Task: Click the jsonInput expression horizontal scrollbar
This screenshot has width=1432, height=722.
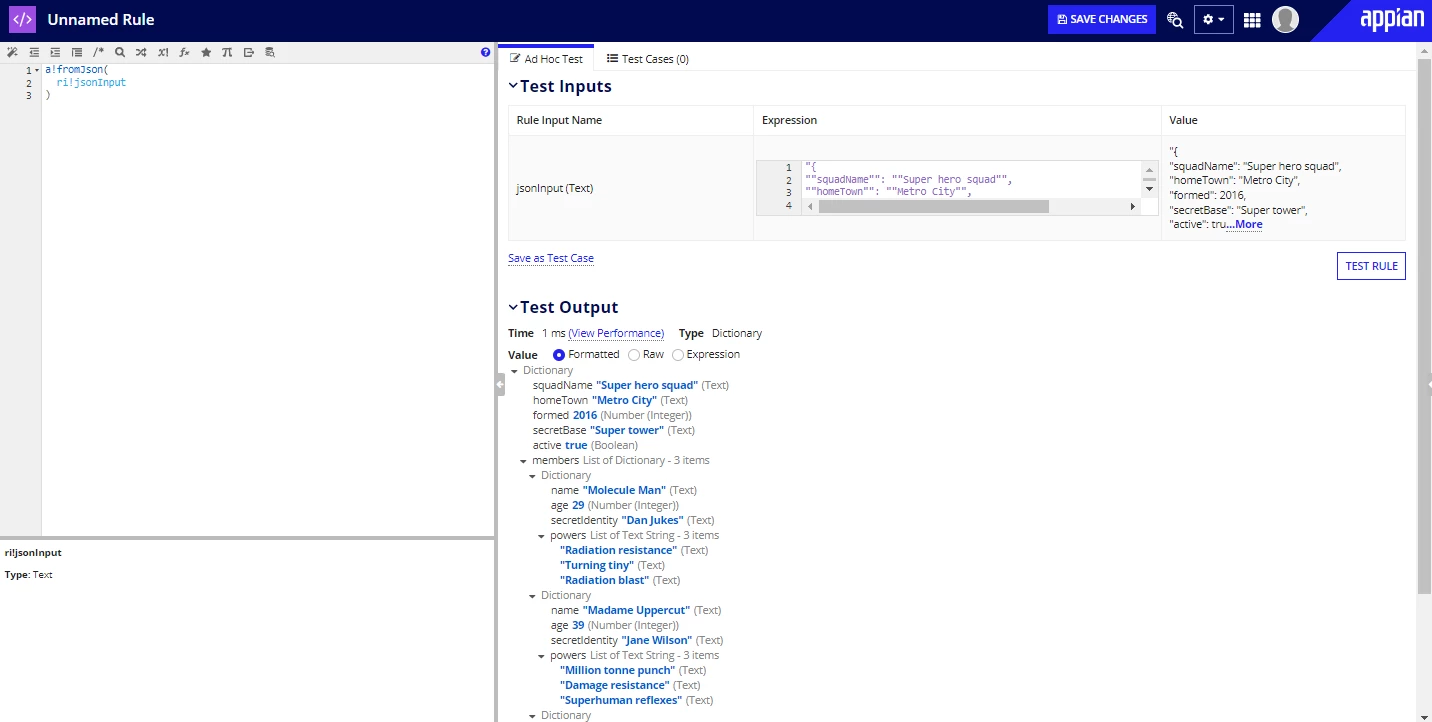Action: tap(934, 206)
